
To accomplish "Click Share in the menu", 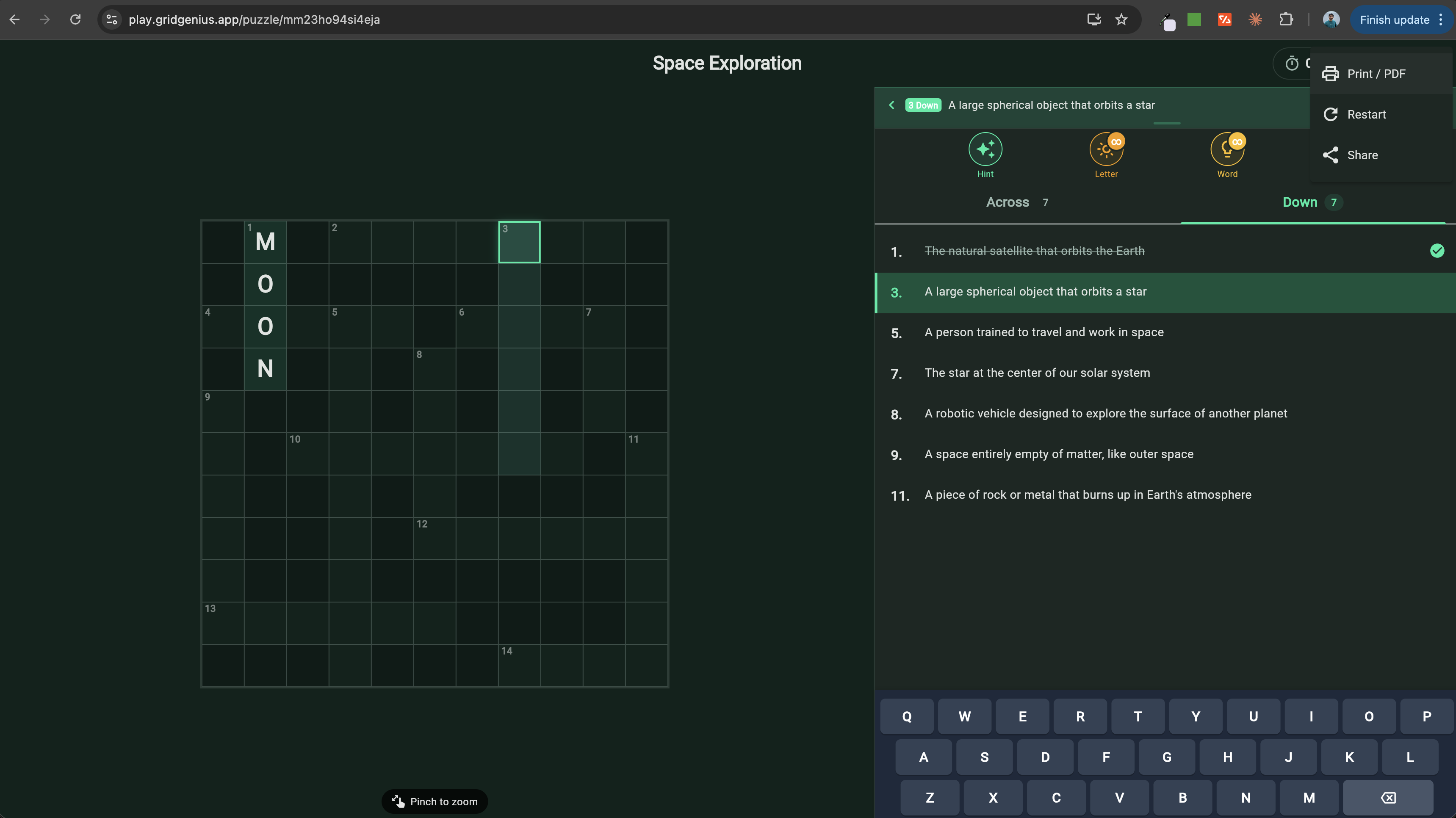I will pyautogui.click(x=1362, y=155).
